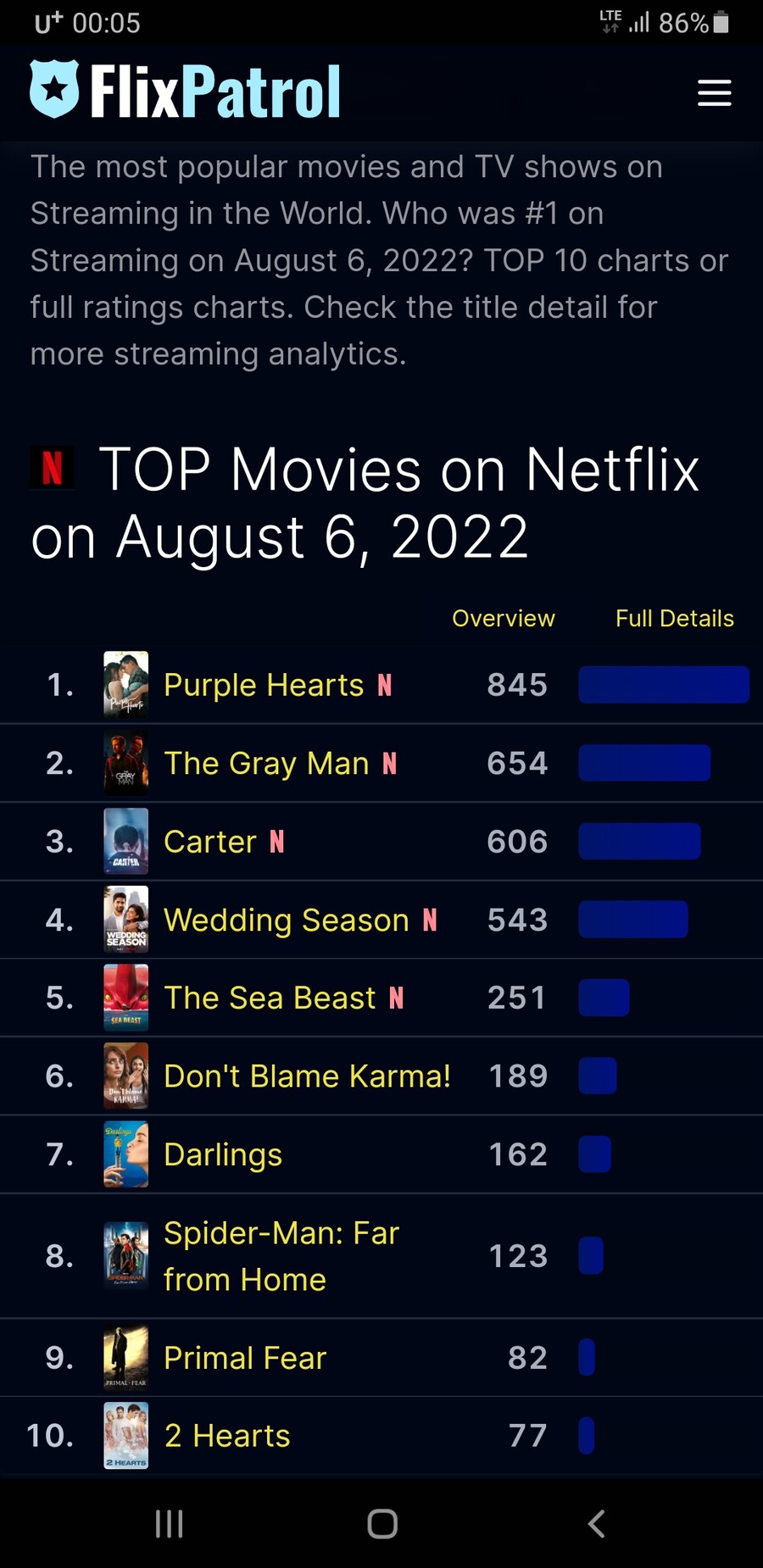Screen dimensions: 763x1568
Task: Tap the Primal Fear poster thumbnail
Action: [x=125, y=1358]
